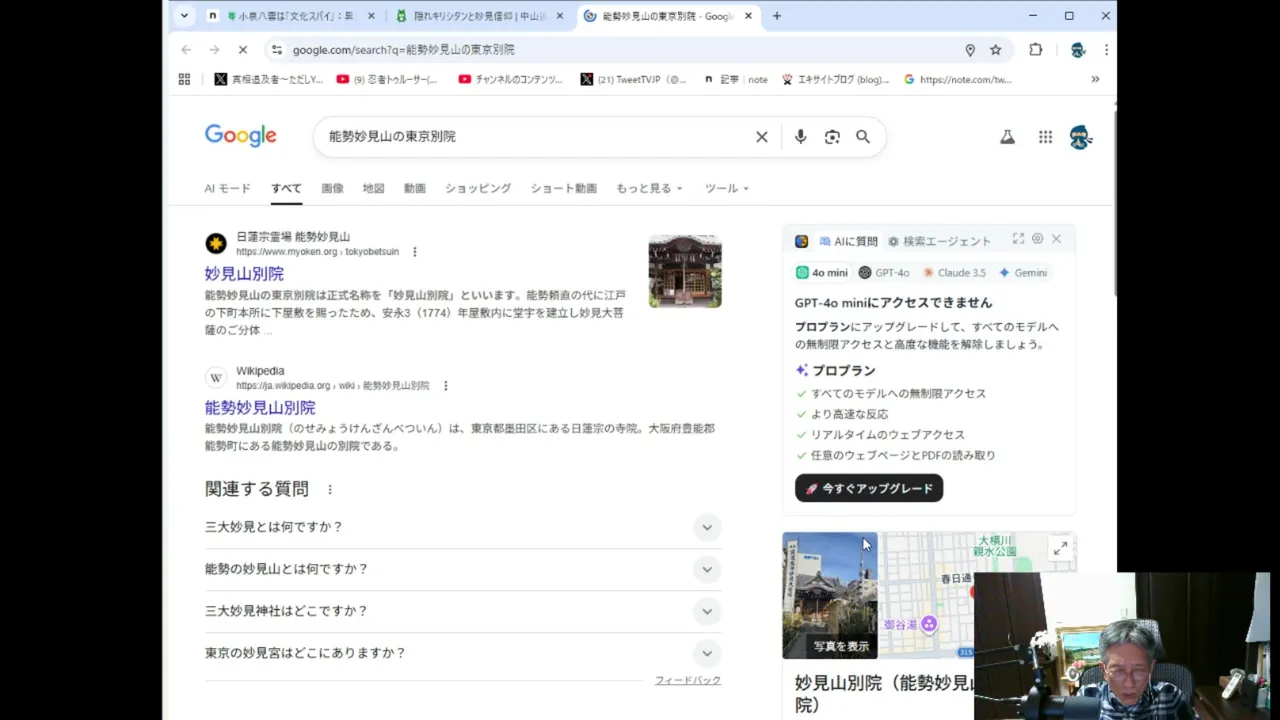The width and height of the screenshot is (1280, 720).
Task: Switch to the 小泉八雲は「文化スパイ」 tab
Action: (291, 16)
